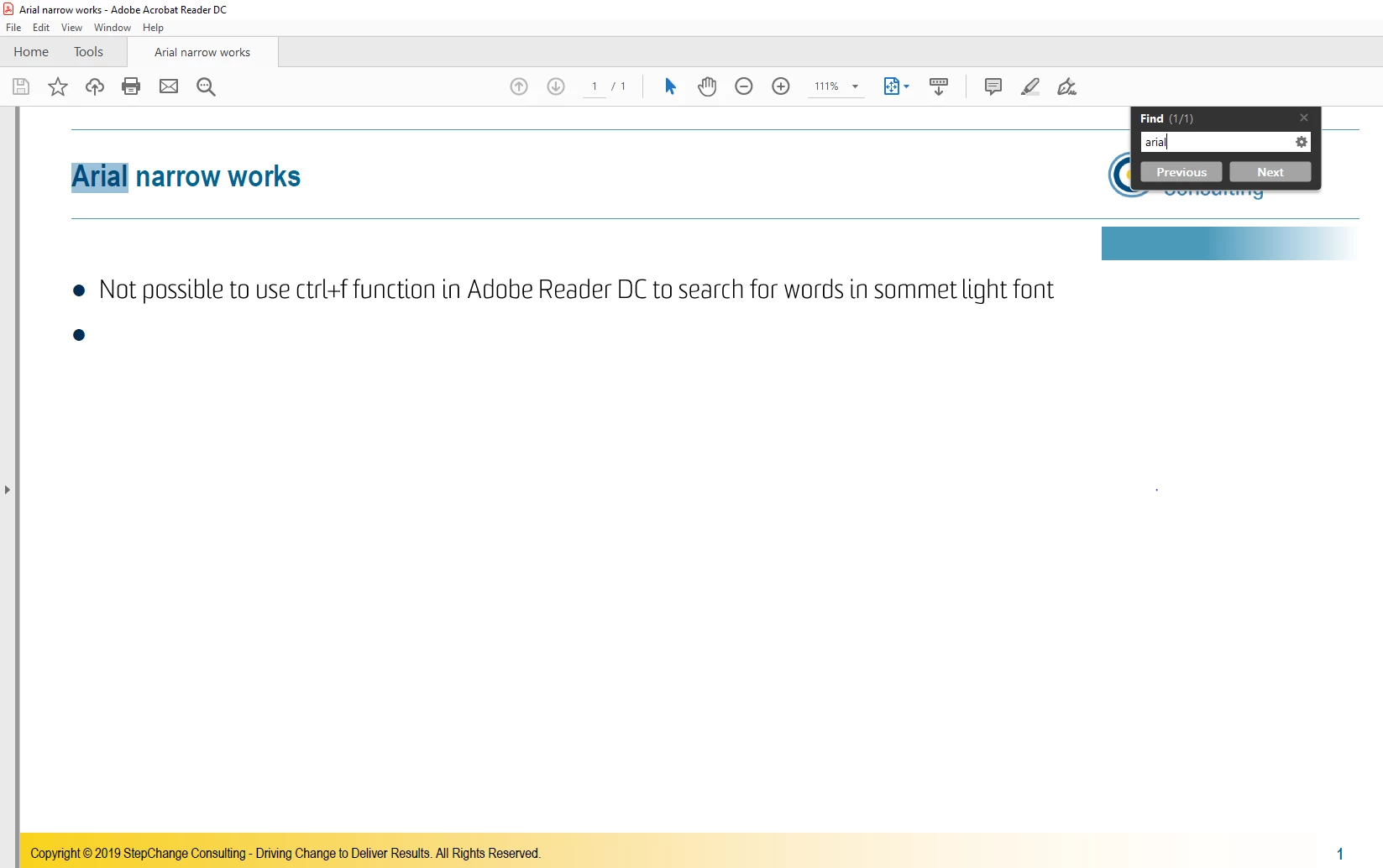This screenshot has width=1383, height=868.
Task: Click the scrolling mode keyboard icon
Action: point(939,86)
